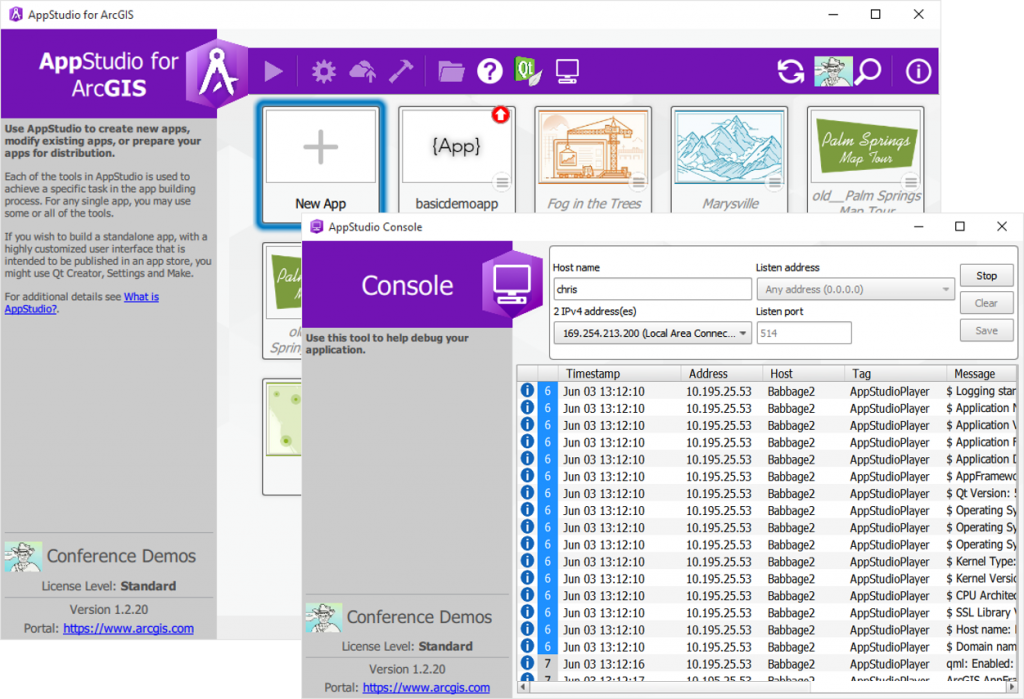
Task: Show the About info icon
Action: 918,71
